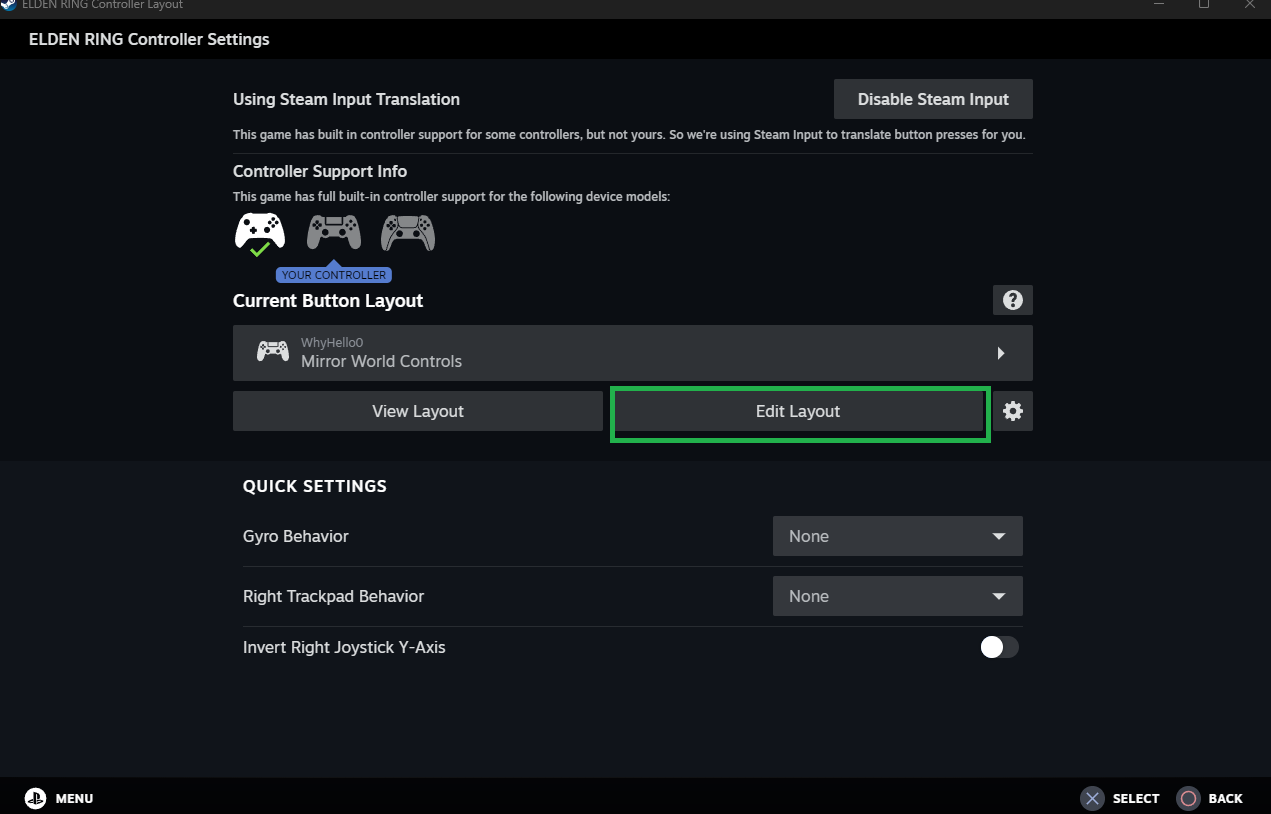
Task: Maximize the Controller Layout window
Action: (1204, 5)
